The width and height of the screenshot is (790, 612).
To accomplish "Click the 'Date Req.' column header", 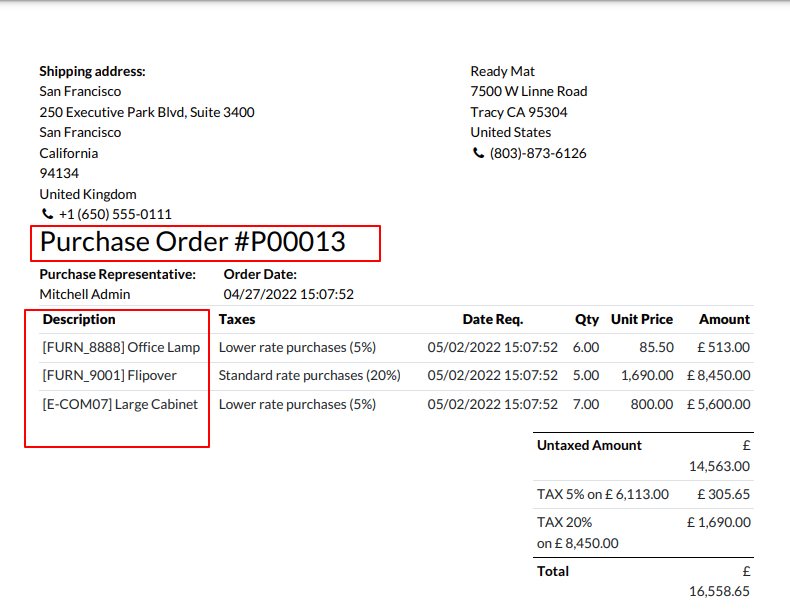I will point(493,319).
